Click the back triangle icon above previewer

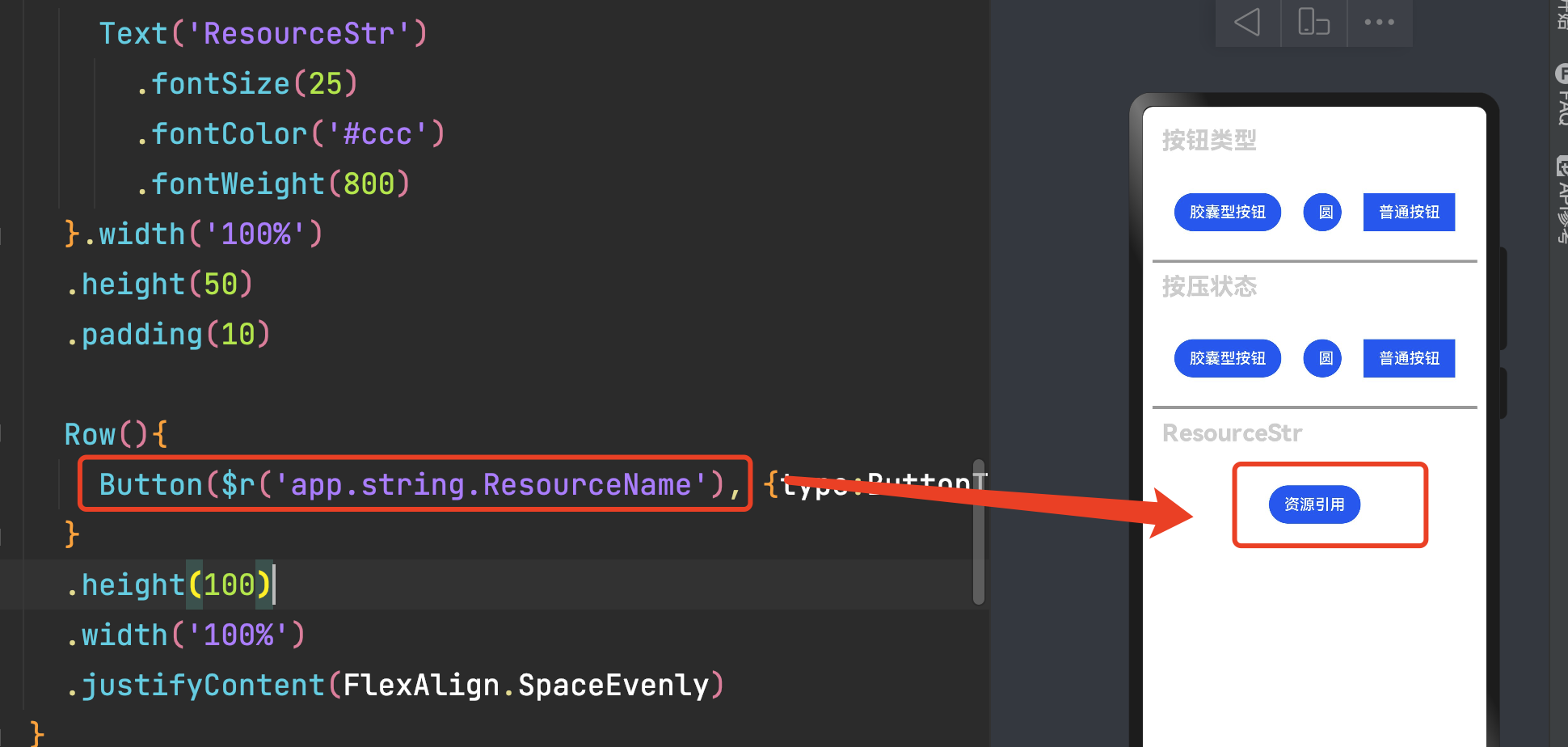click(1247, 22)
